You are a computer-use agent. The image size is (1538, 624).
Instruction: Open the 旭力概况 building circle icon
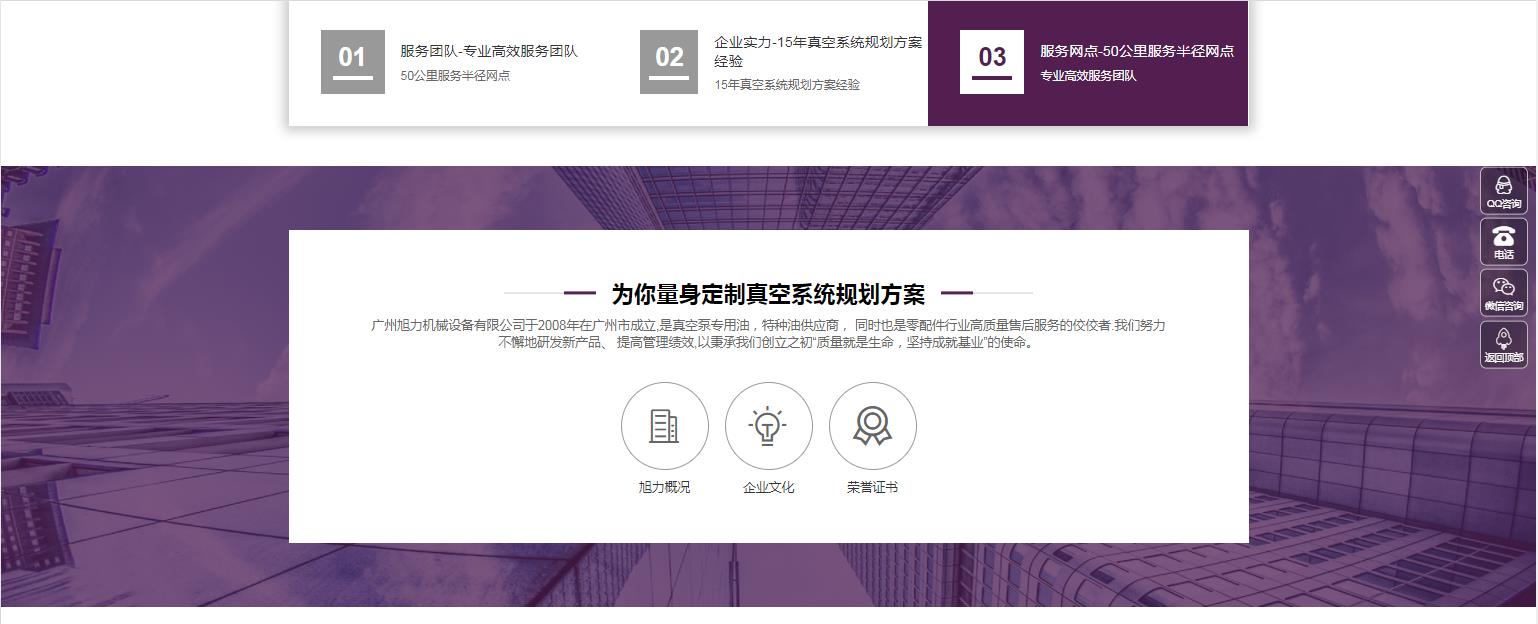pyautogui.click(x=664, y=426)
